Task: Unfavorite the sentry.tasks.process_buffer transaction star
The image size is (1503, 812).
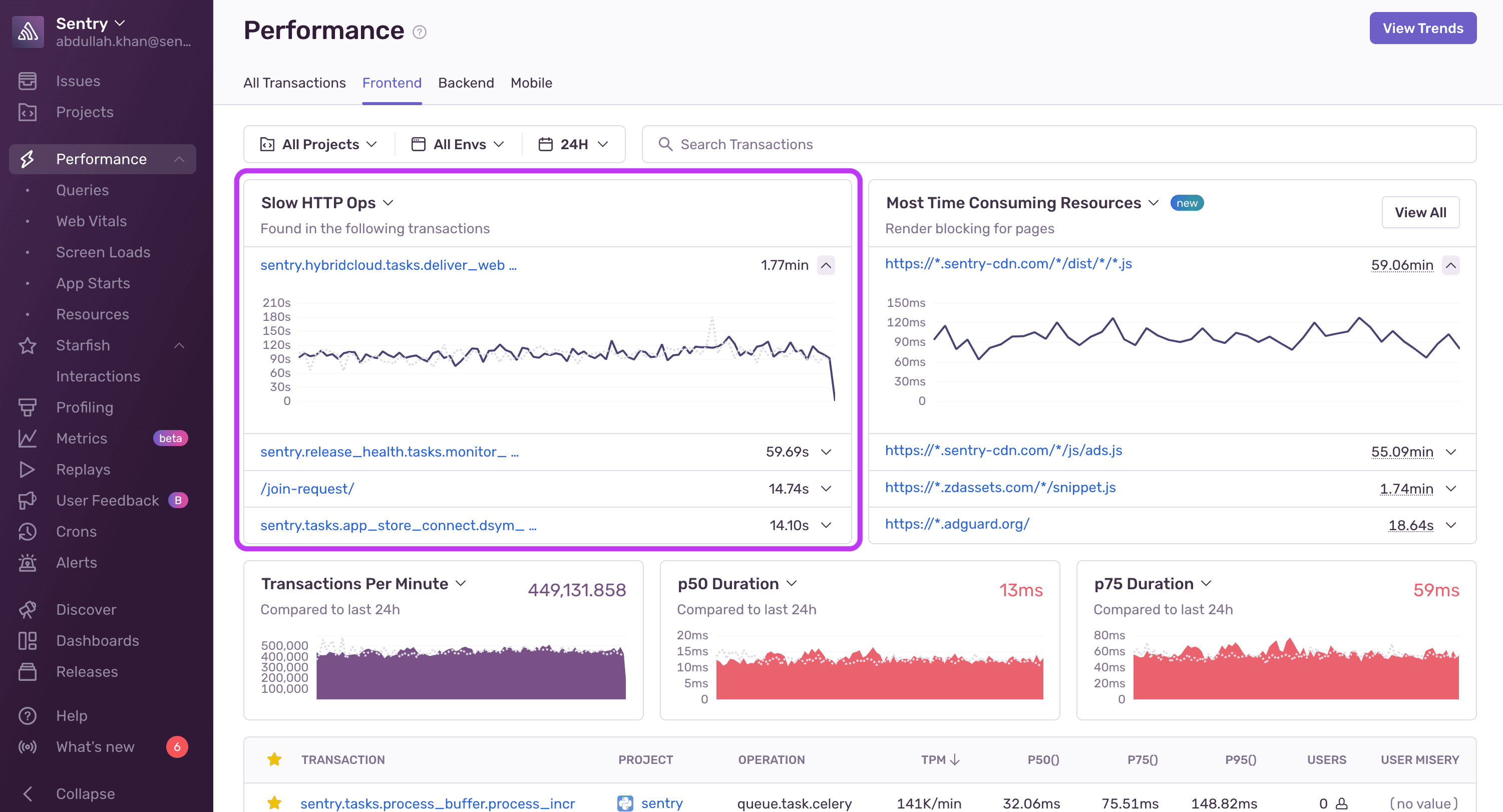Action: 274,802
